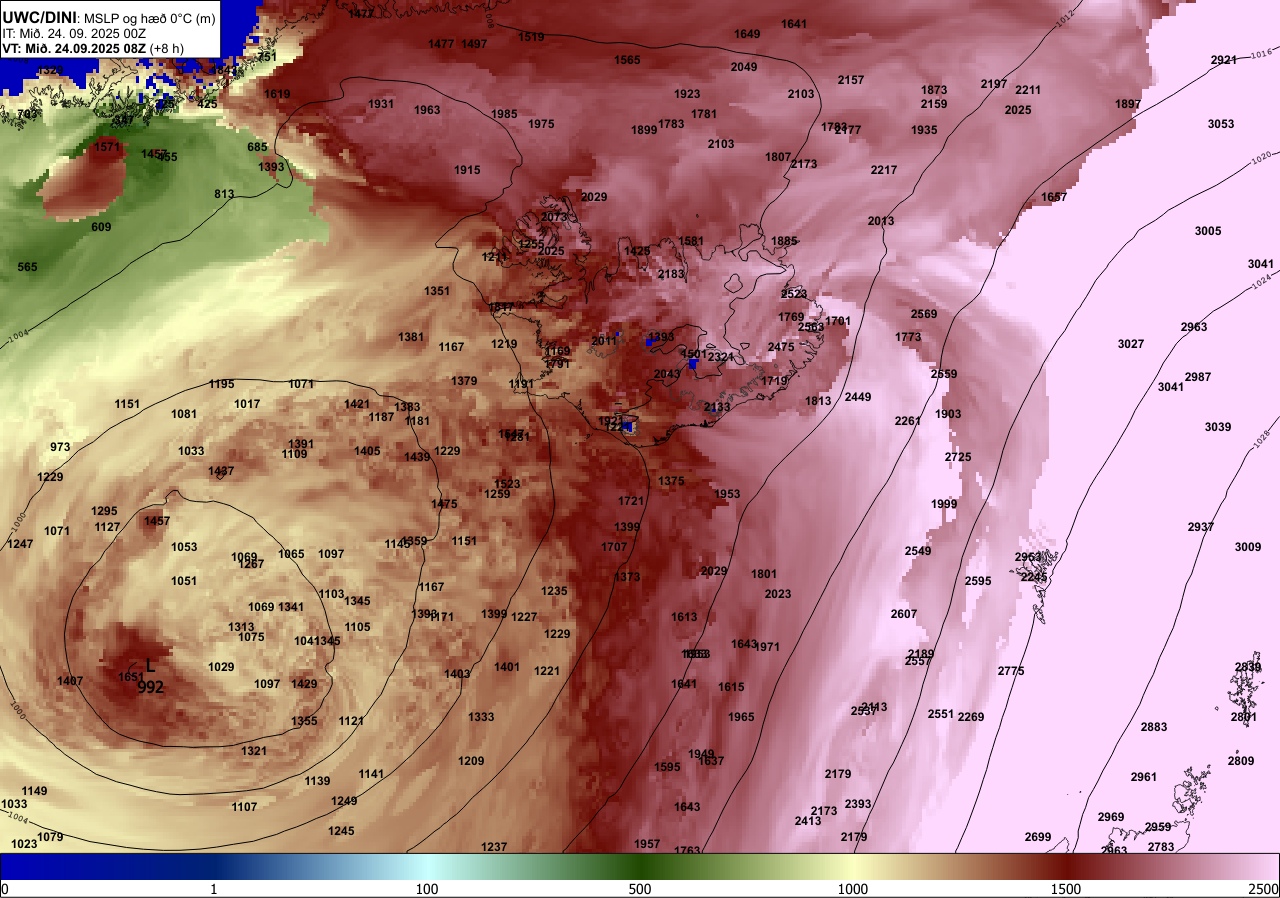Select the map value '3053'
This screenshot has height=898, width=1280.
tap(1220, 124)
